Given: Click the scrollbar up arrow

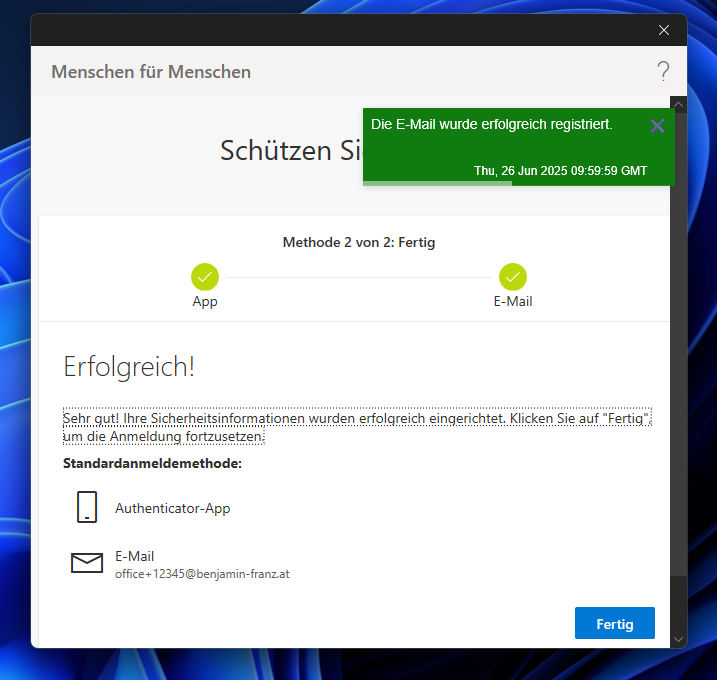Looking at the screenshot, I should coord(679,104).
